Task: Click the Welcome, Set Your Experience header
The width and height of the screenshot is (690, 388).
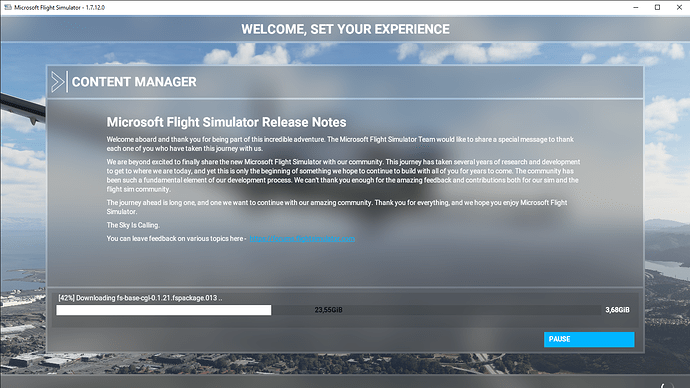Action: pos(345,29)
